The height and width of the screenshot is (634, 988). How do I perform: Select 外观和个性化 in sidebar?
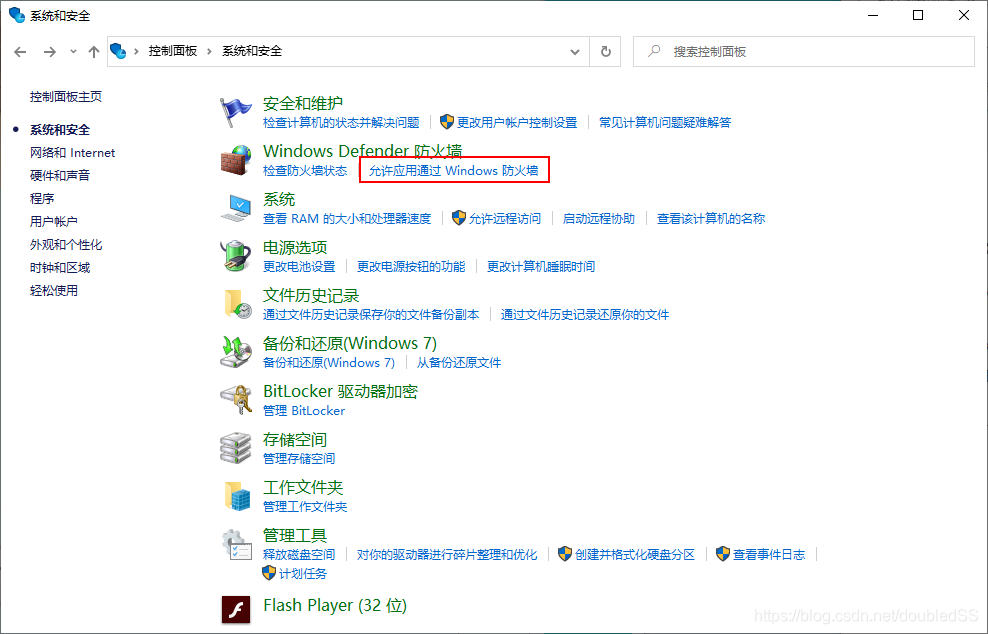click(x=66, y=245)
